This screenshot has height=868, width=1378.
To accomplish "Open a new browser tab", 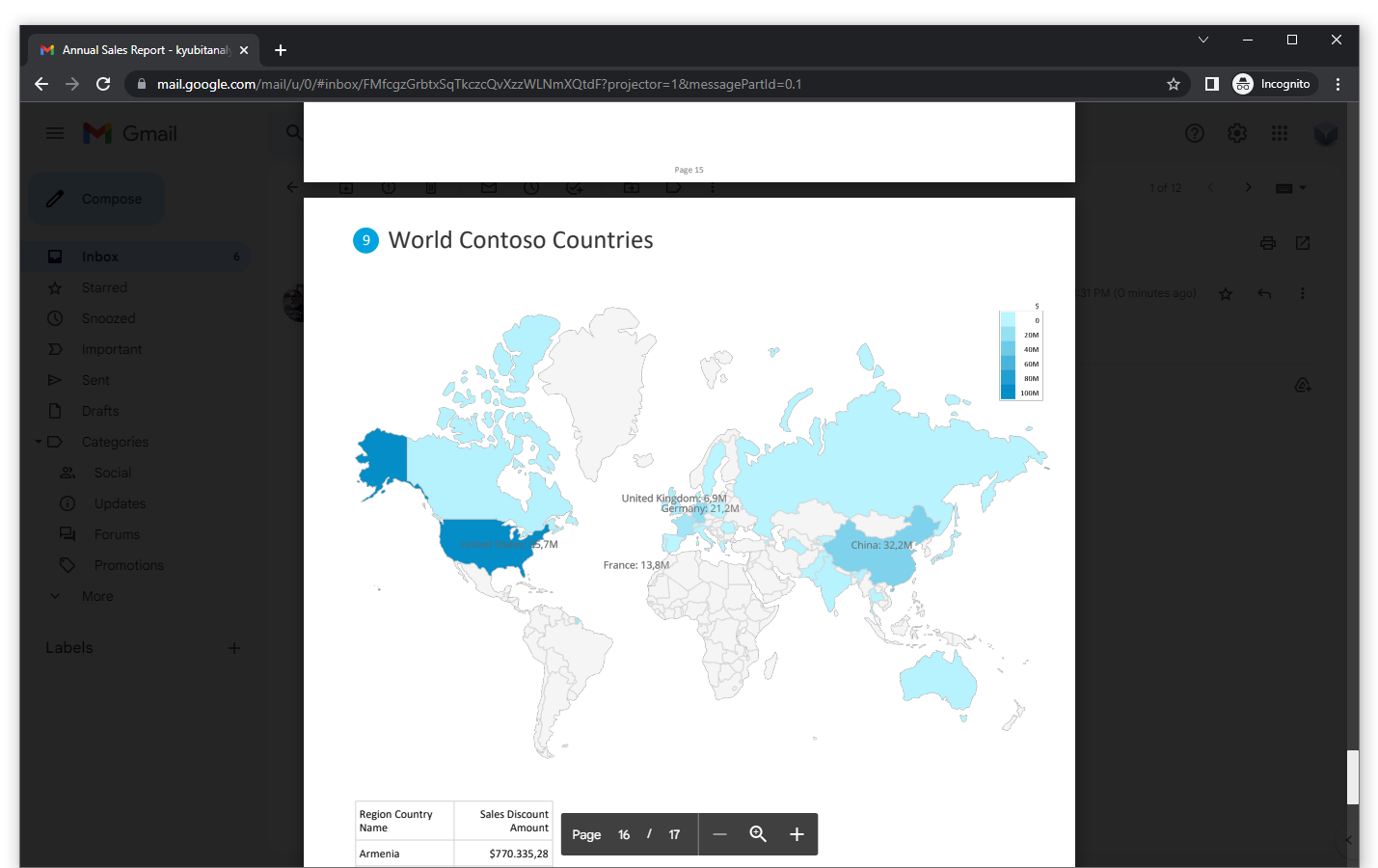I will point(281,50).
